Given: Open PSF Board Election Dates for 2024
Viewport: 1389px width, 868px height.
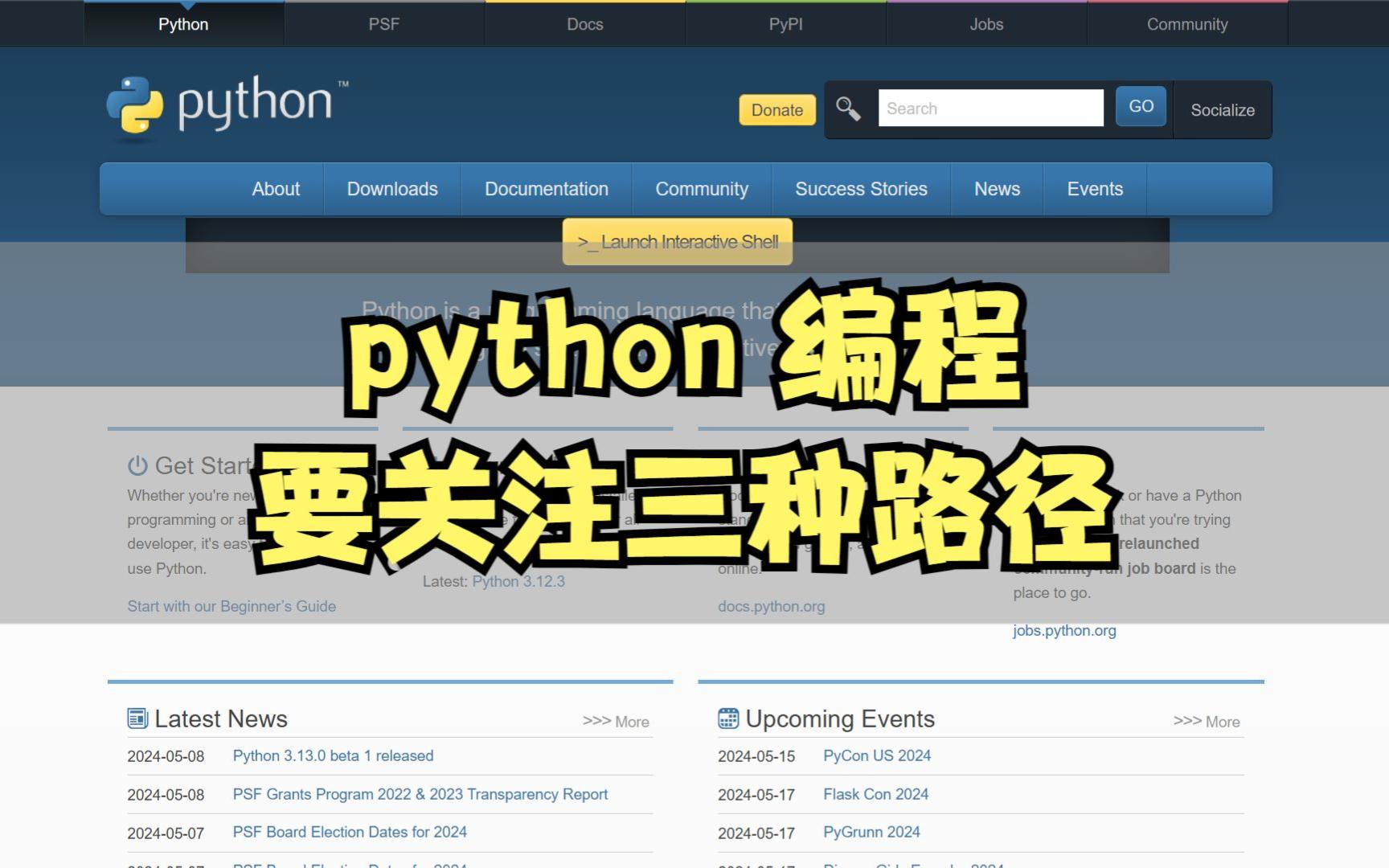Looking at the screenshot, I should 350,832.
